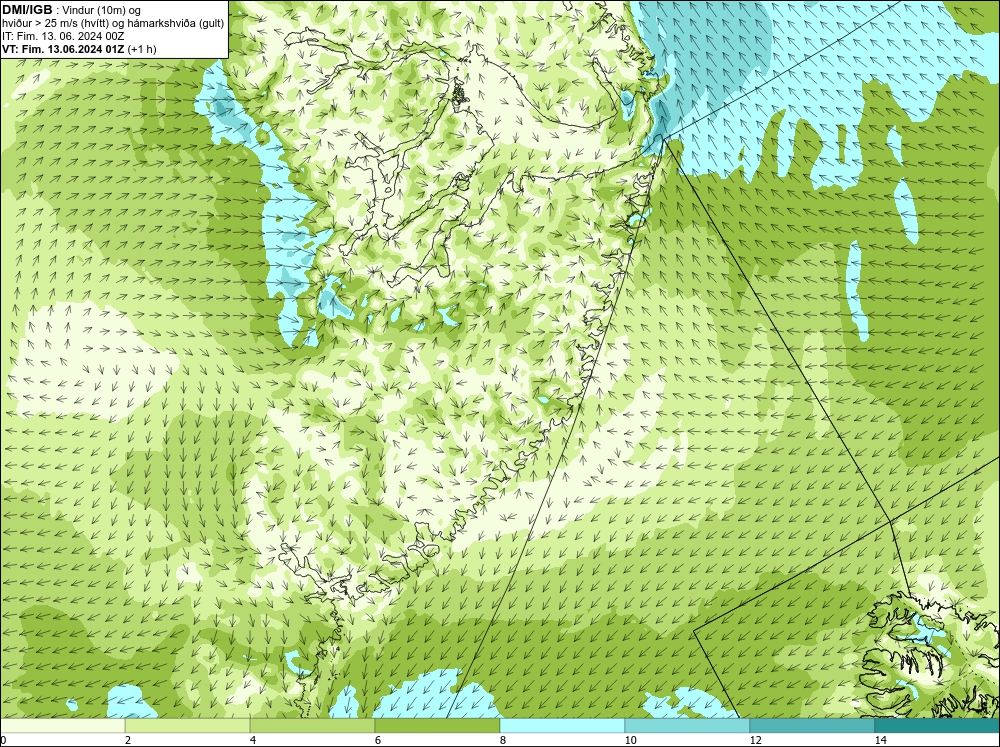Click the 0-2 m/s palest legend color band
Screen dimensions: 1000x747
click(62, 725)
